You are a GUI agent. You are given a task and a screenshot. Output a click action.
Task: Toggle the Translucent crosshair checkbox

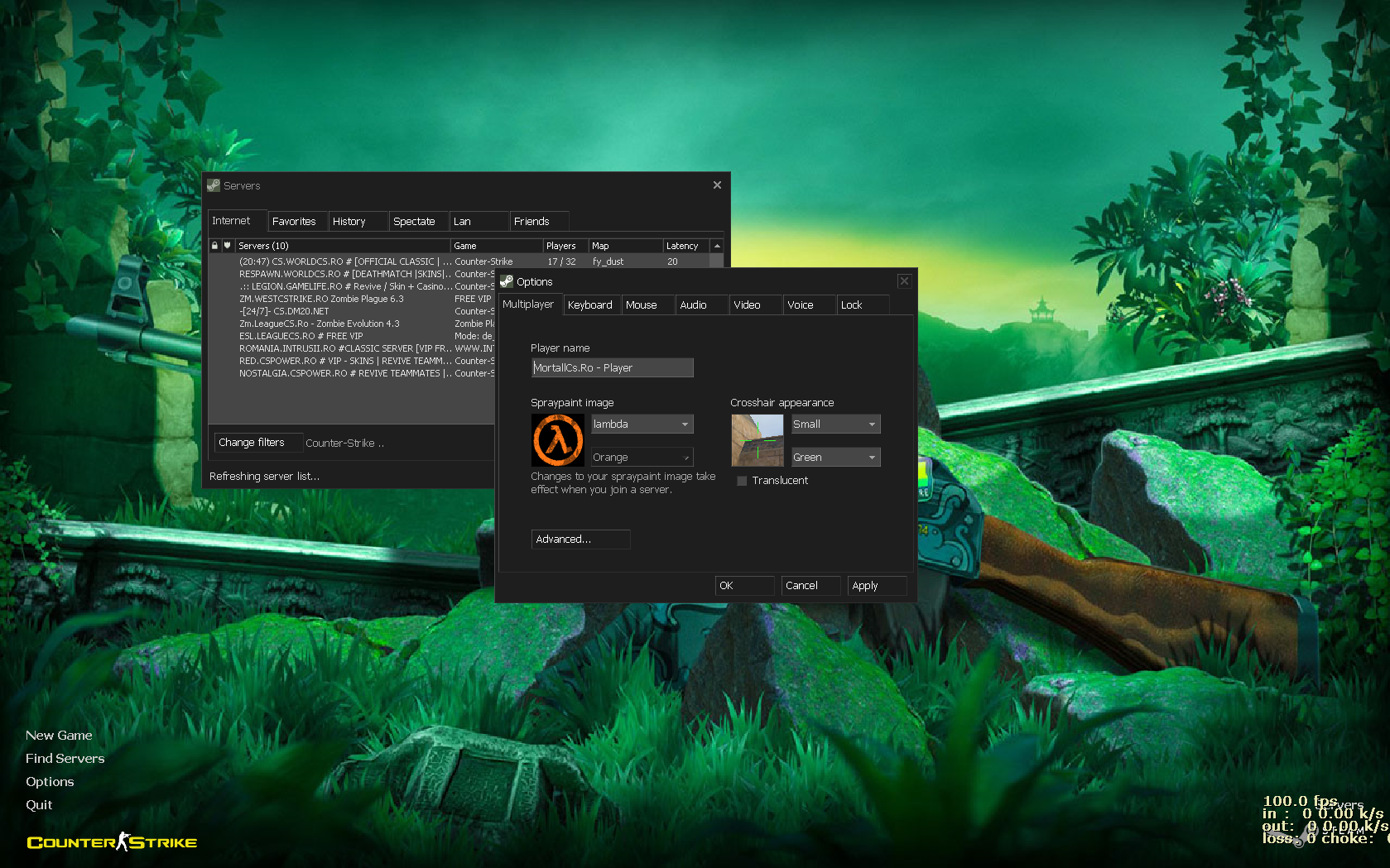(x=742, y=481)
